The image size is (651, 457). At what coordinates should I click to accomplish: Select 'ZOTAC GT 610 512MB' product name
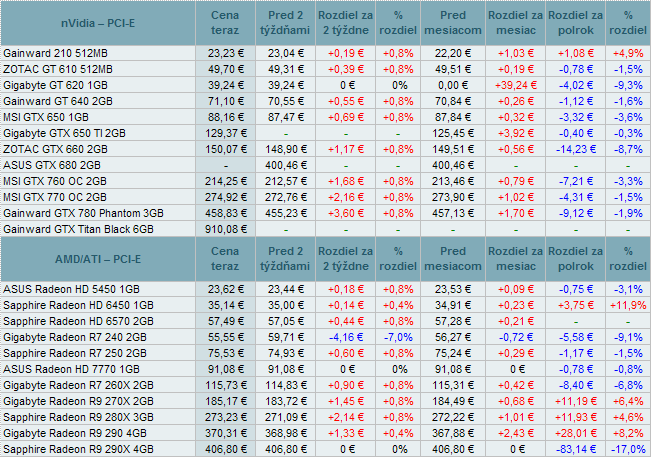pos(58,69)
